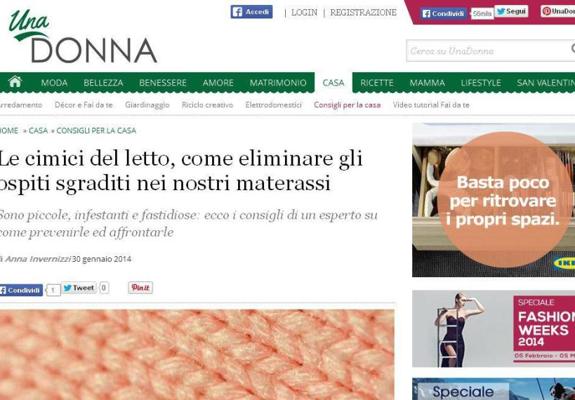Click the Facebook Accedi login button

252,12
